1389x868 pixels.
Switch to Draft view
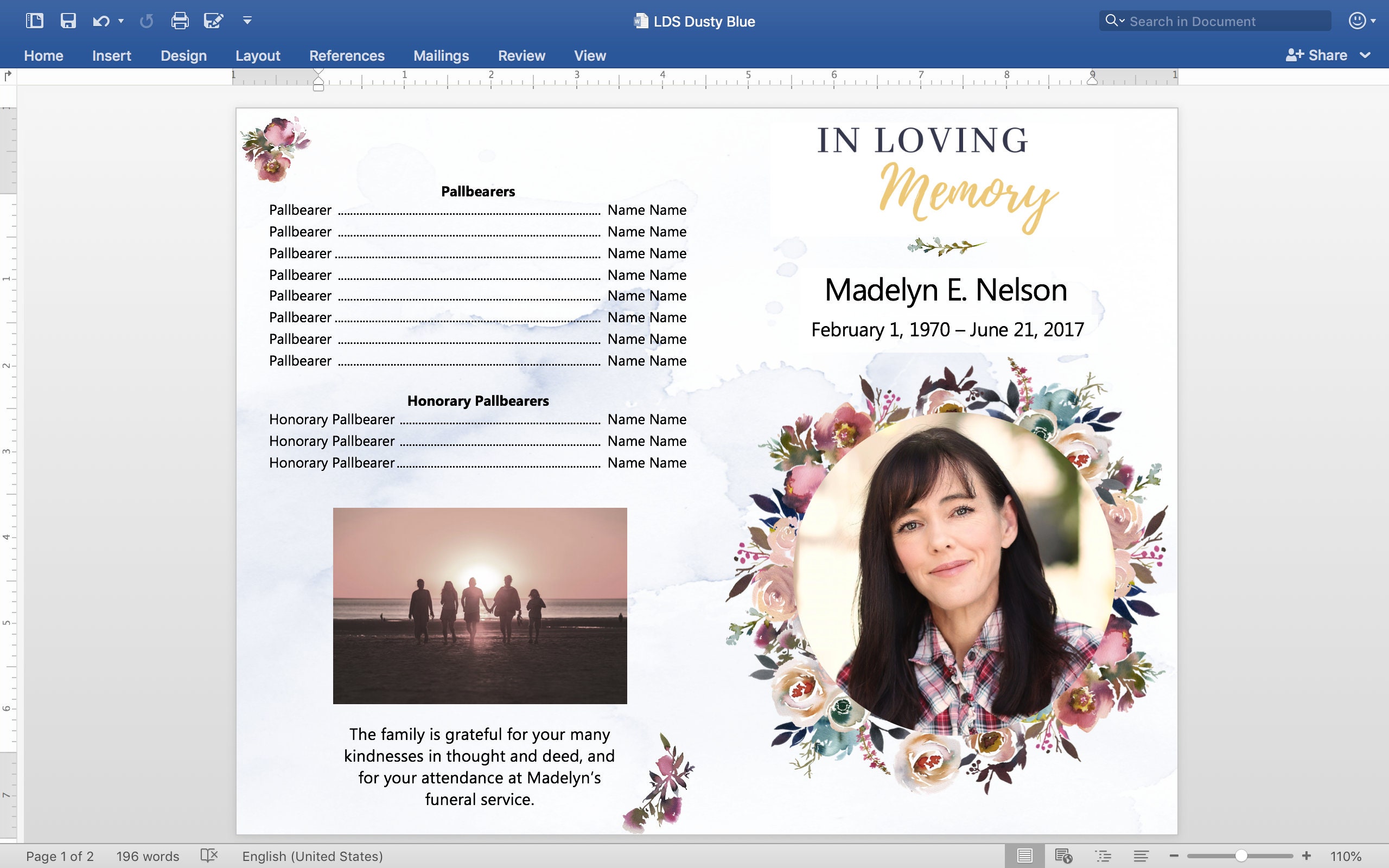coord(1141,856)
